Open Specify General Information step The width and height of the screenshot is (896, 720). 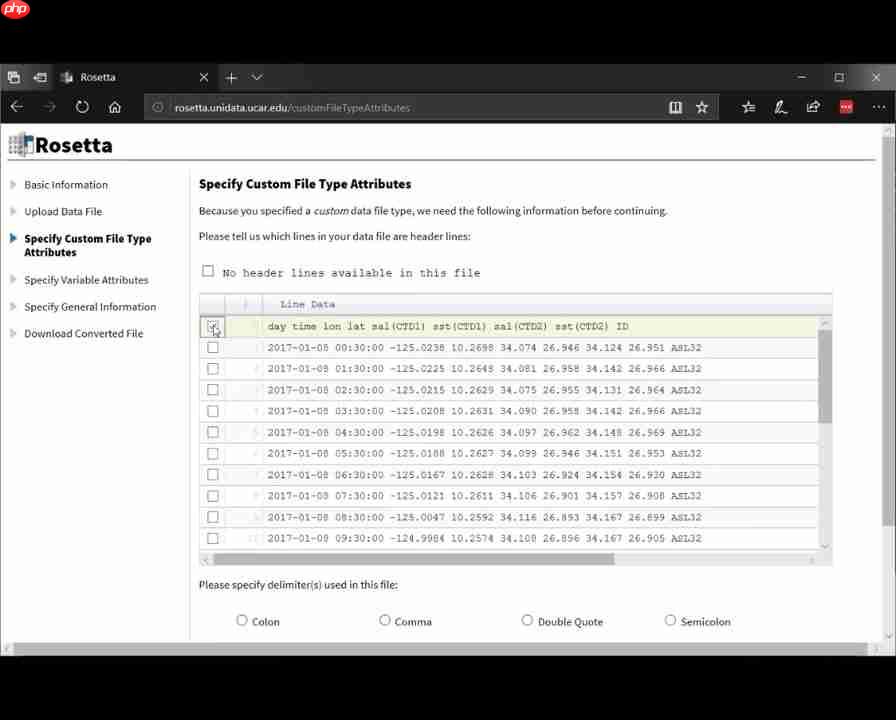coord(90,307)
